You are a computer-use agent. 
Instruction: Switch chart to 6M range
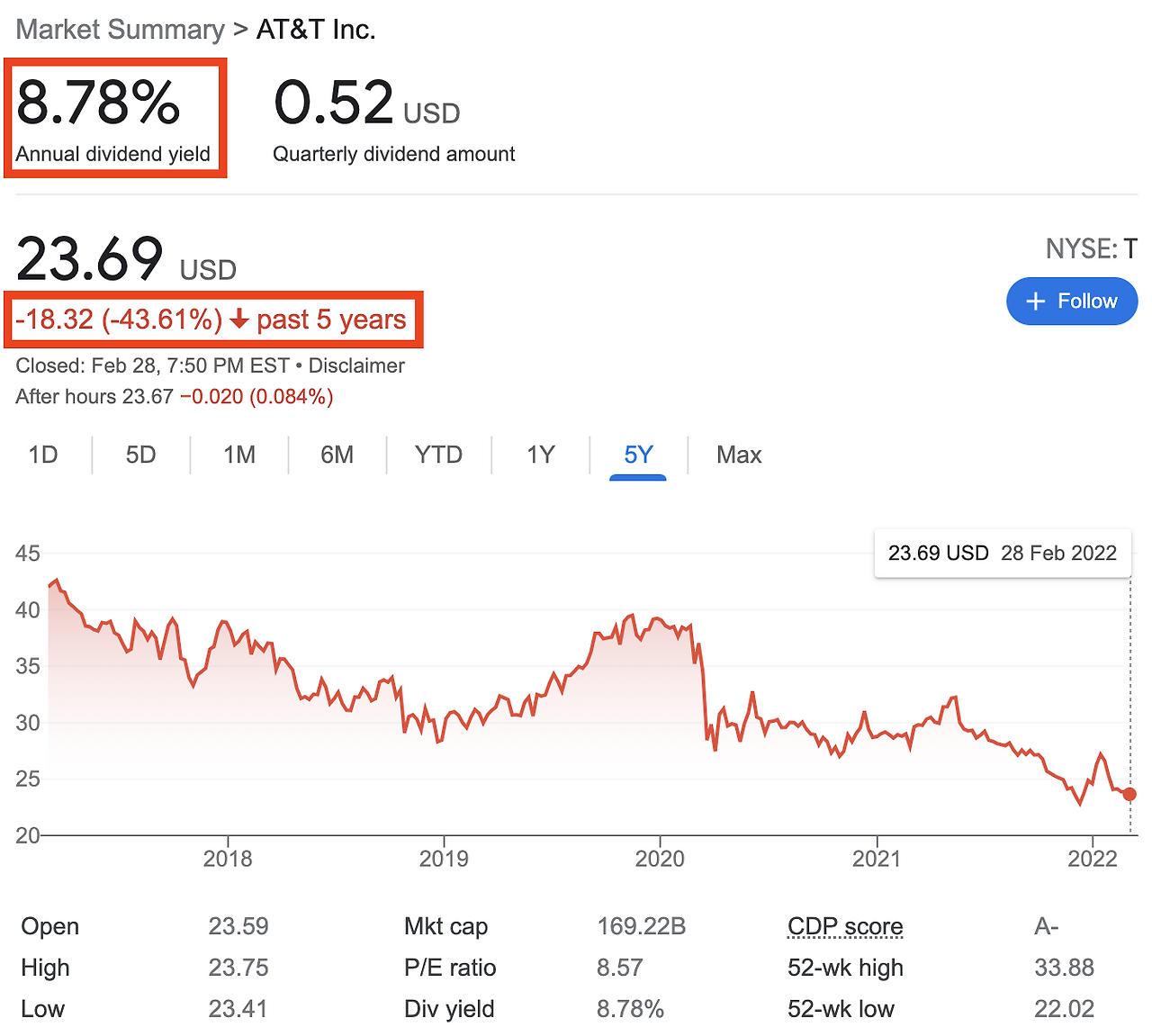337,455
